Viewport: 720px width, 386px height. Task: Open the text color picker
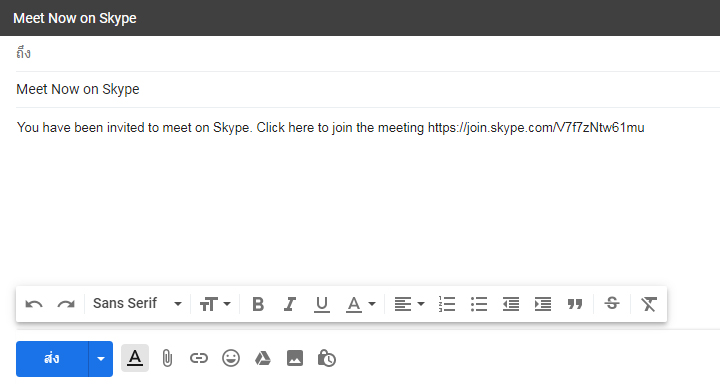pos(360,304)
